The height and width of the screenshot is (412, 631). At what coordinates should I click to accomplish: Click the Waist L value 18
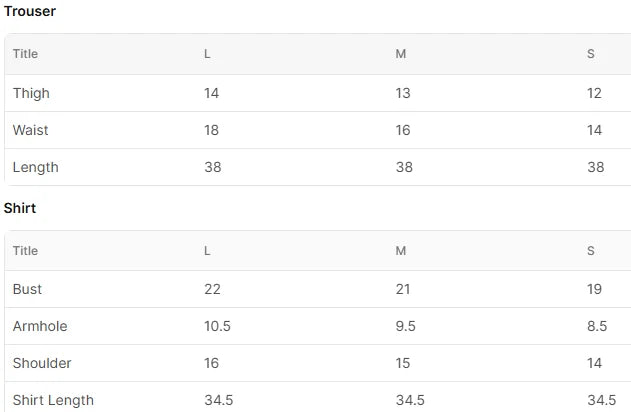(211, 130)
